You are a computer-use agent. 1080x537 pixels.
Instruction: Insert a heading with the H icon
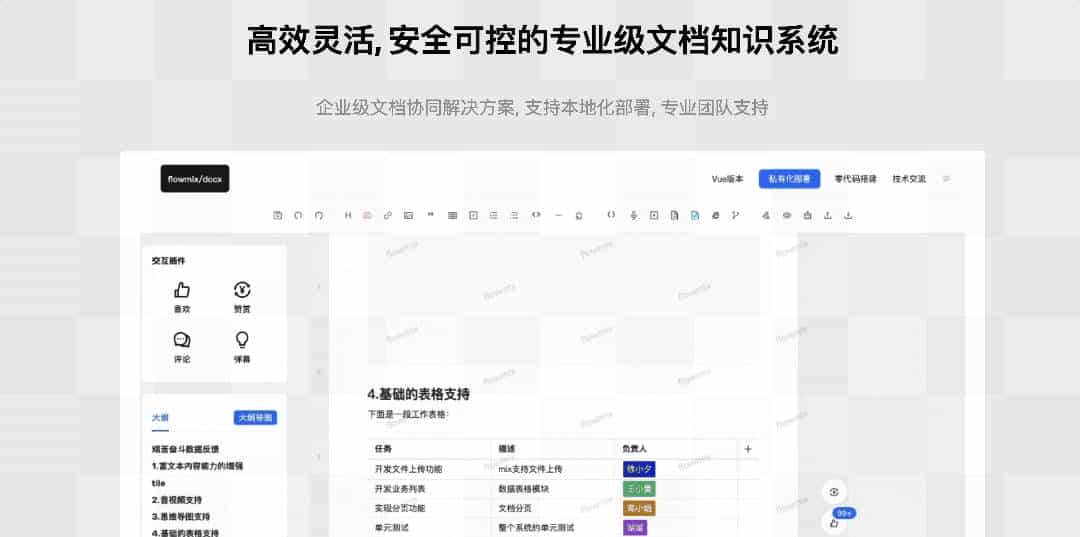pyautogui.click(x=348, y=215)
